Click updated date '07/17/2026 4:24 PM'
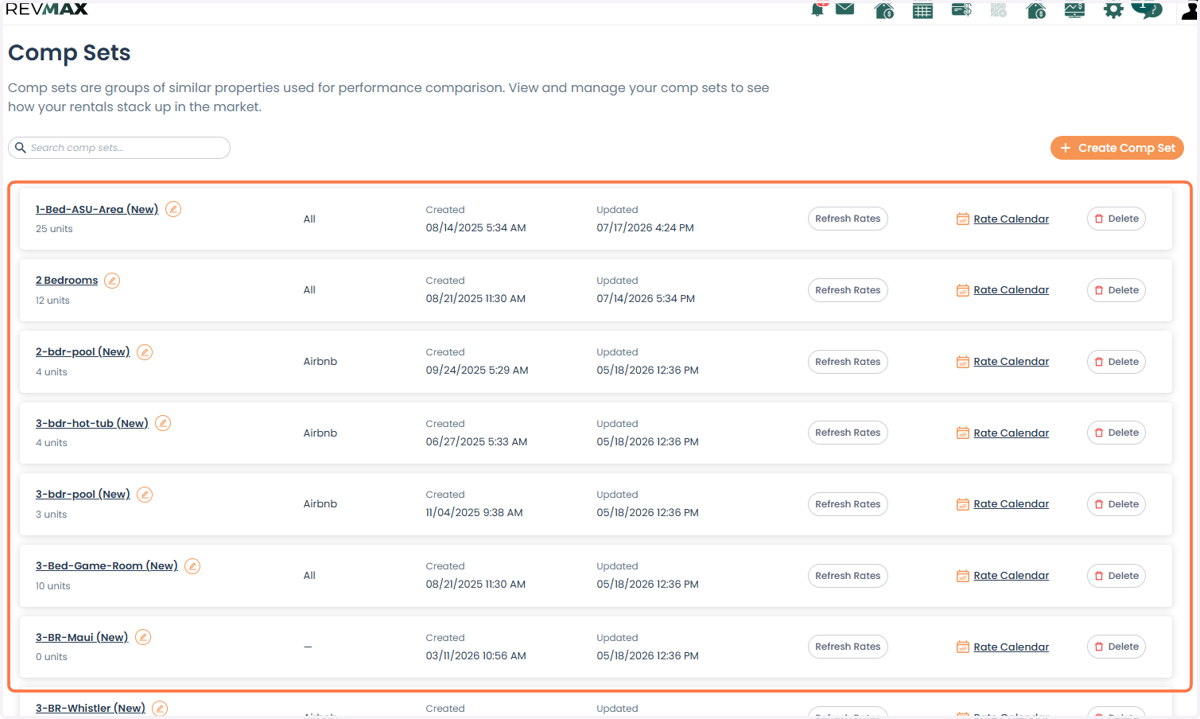 (x=645, y=228)
